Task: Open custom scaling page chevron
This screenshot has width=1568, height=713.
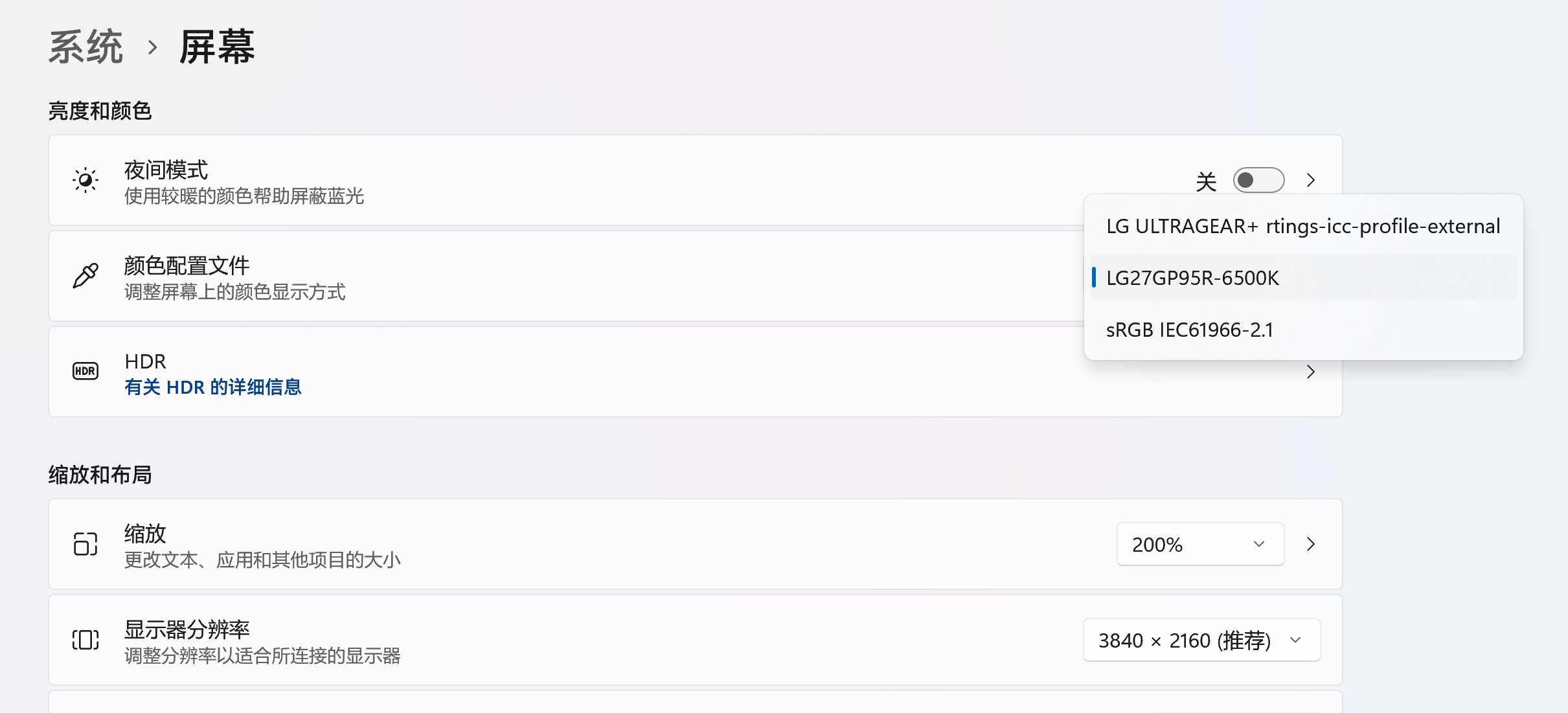Action: [x=1311, y=544]
